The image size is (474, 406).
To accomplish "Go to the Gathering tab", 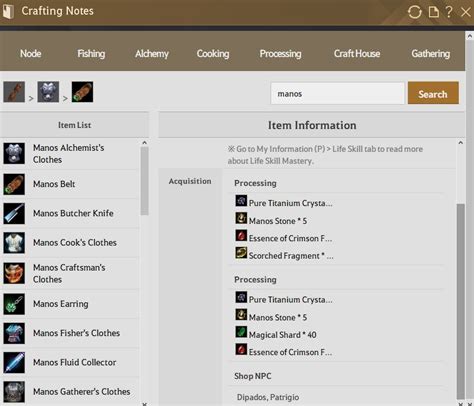I will pos(430,54).
